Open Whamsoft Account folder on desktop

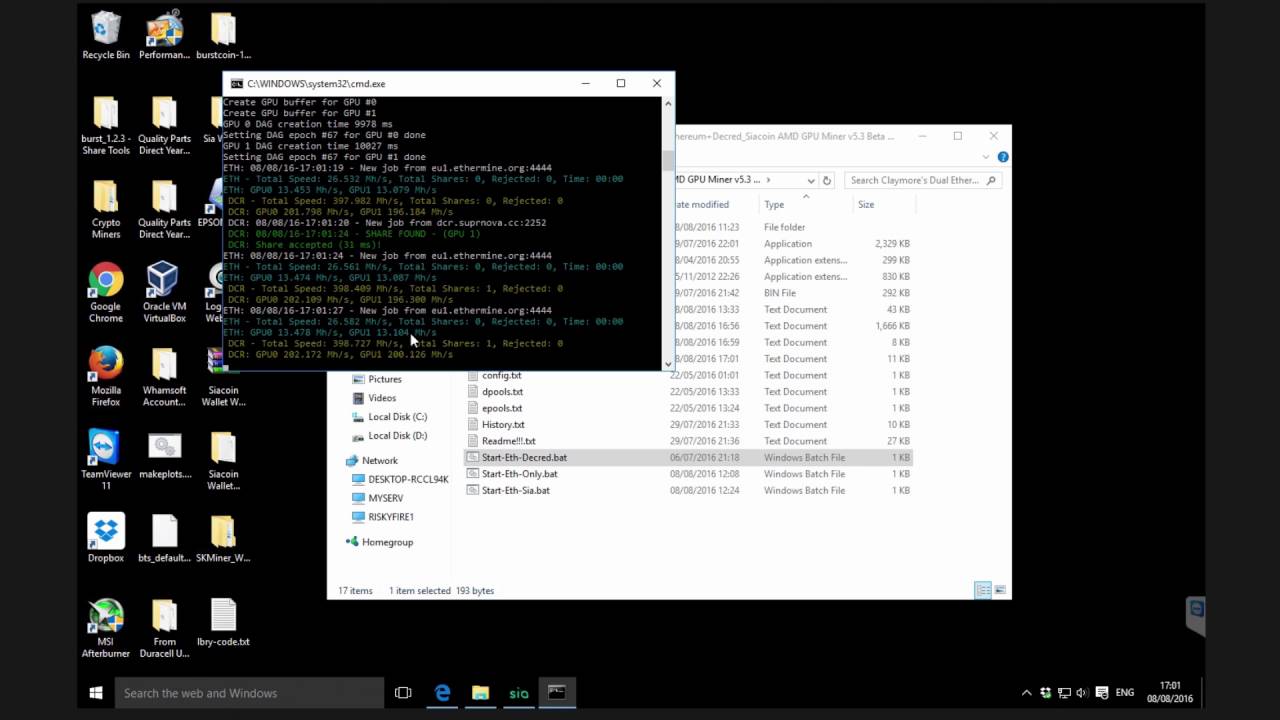coord(164,377)
